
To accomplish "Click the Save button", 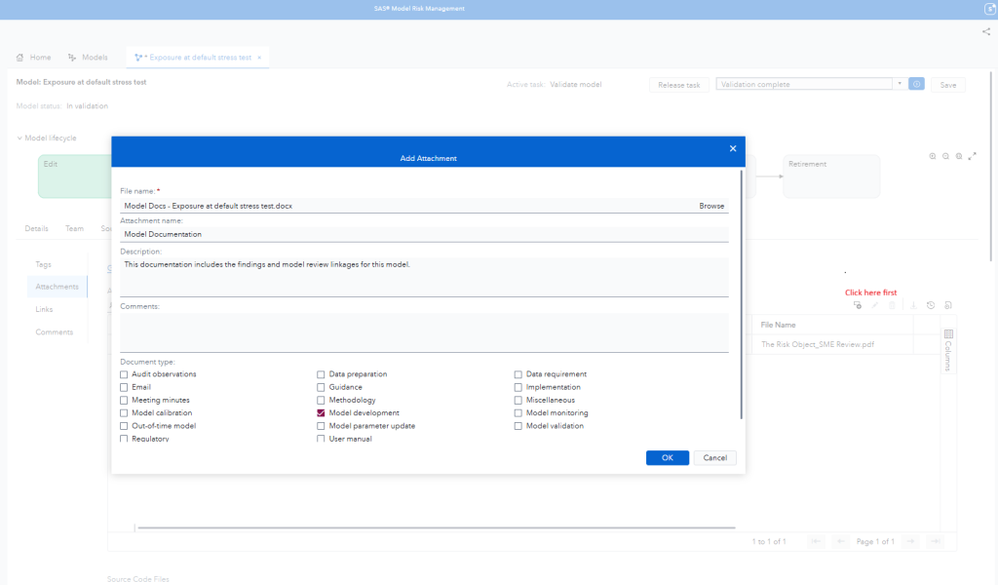I will point(948,85).
